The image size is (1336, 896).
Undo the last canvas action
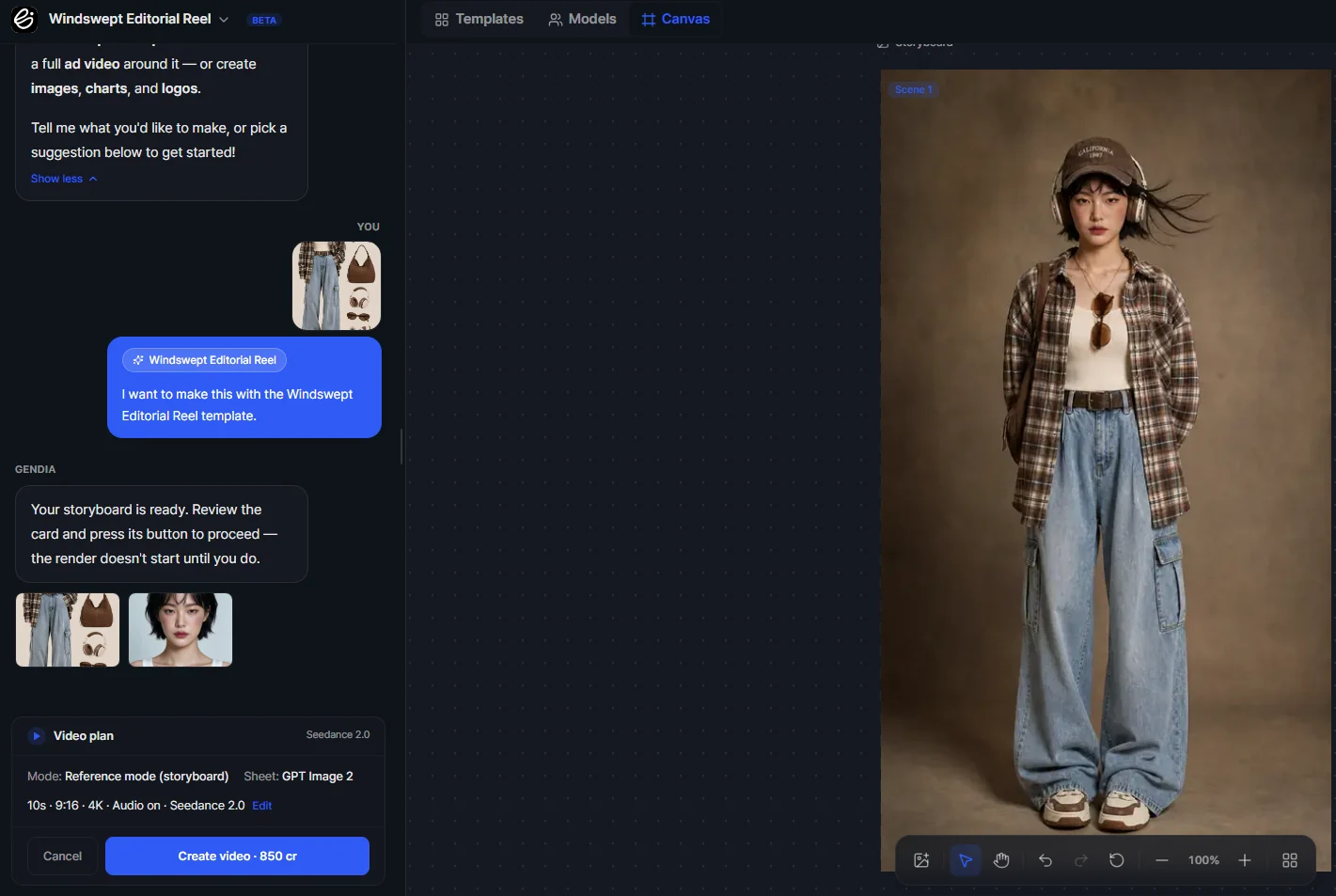coord(1045,860)
